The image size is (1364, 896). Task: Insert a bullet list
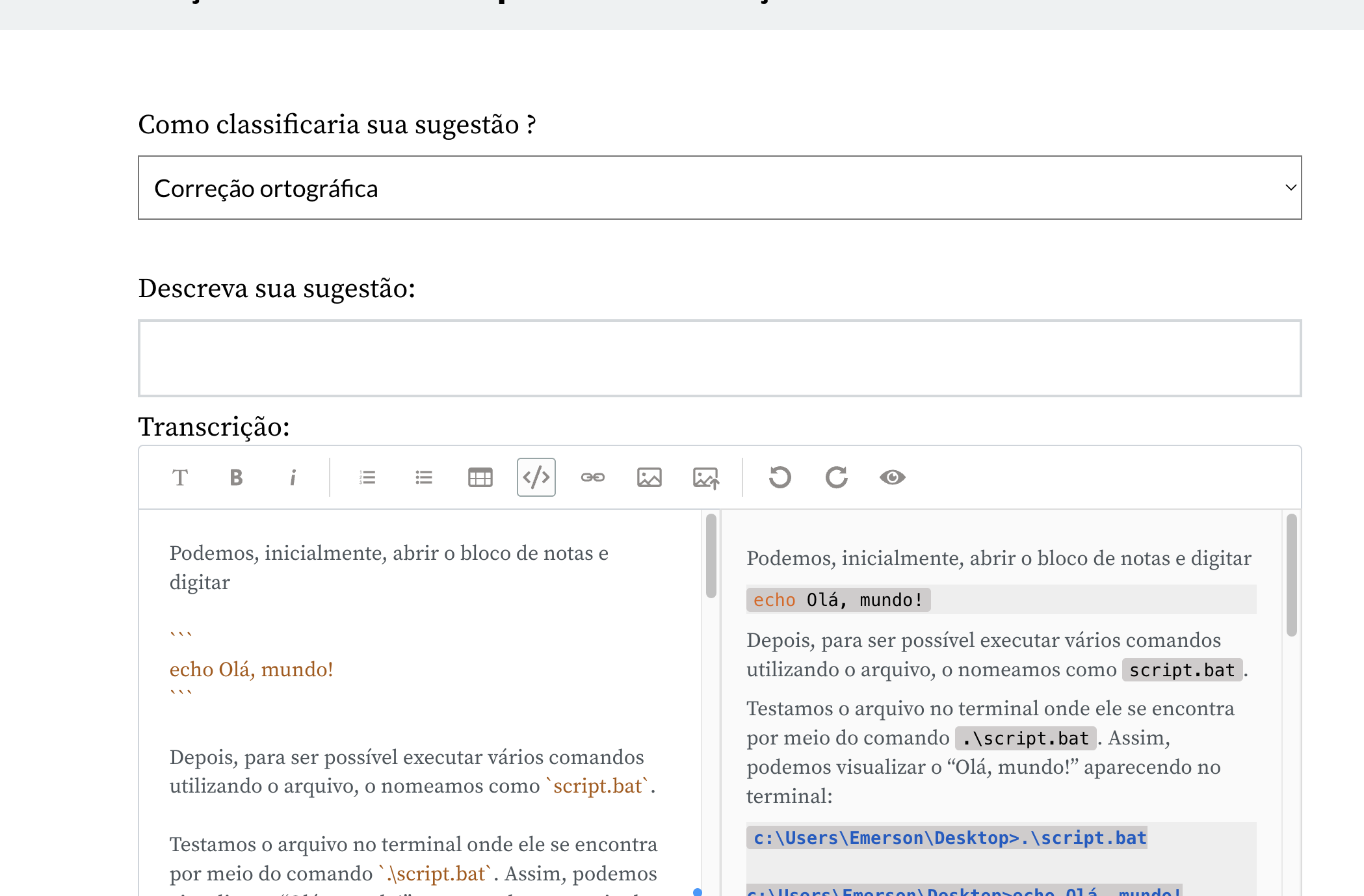tap(423, 477)
